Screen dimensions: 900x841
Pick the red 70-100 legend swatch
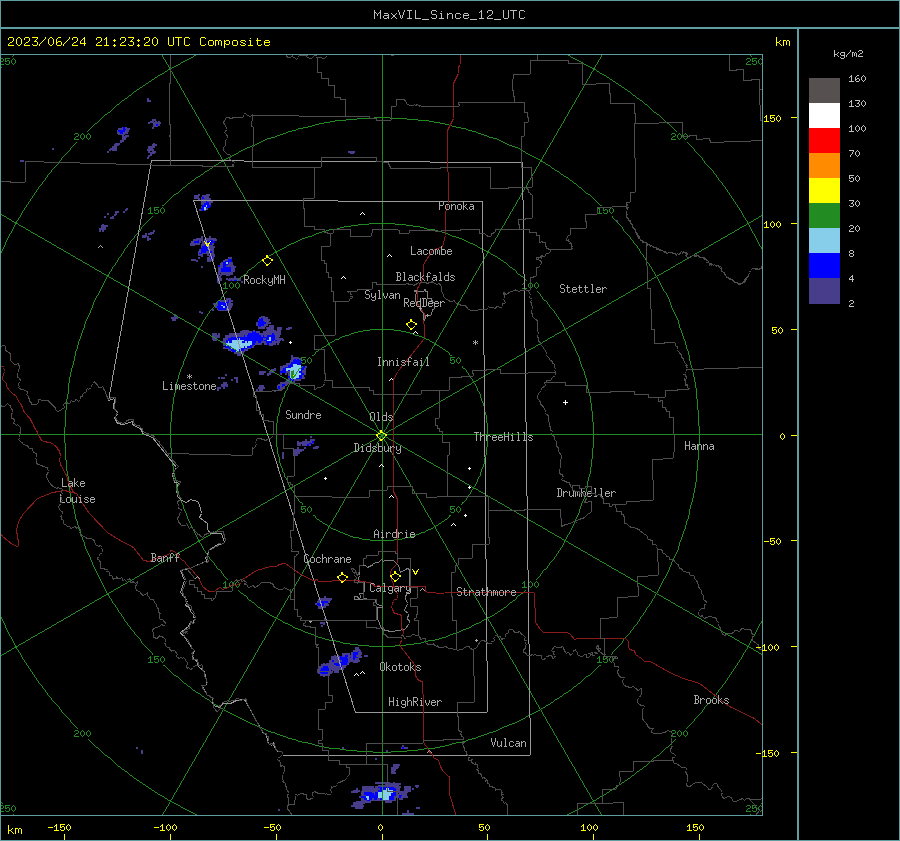(824, 140)
